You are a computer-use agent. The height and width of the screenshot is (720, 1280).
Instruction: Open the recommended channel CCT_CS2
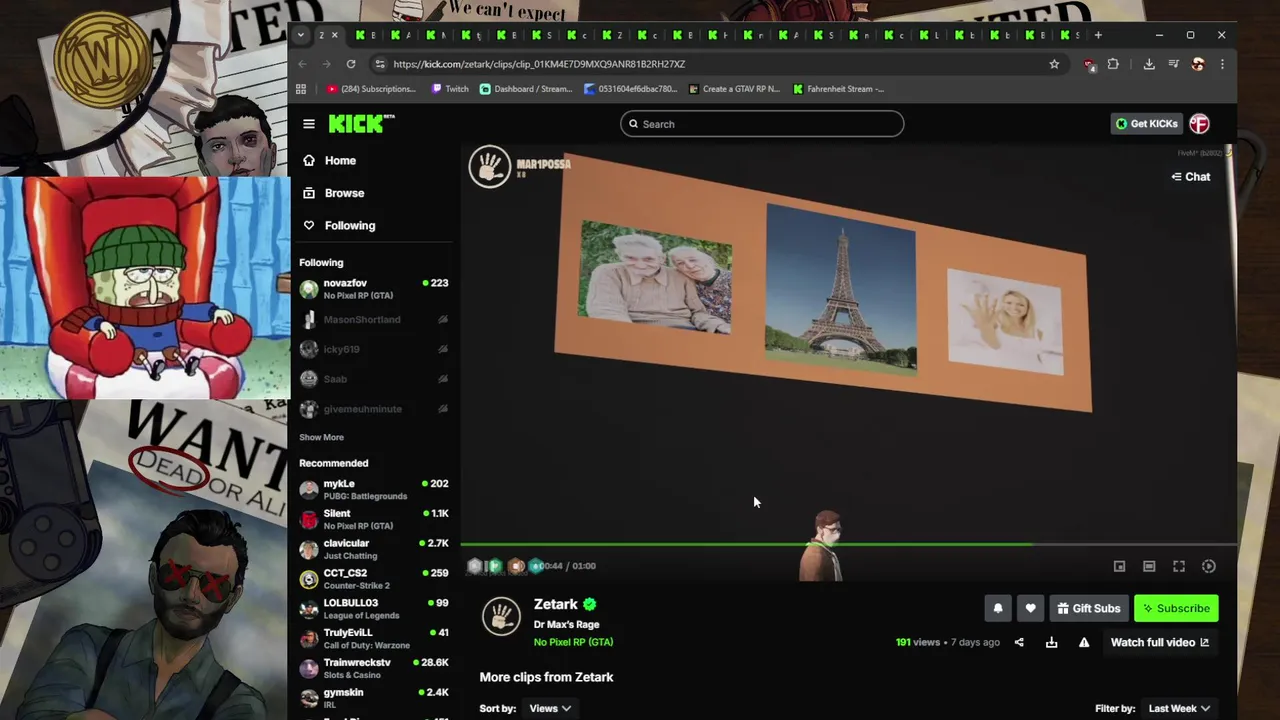pyautogui.click(x=374, y=579)
